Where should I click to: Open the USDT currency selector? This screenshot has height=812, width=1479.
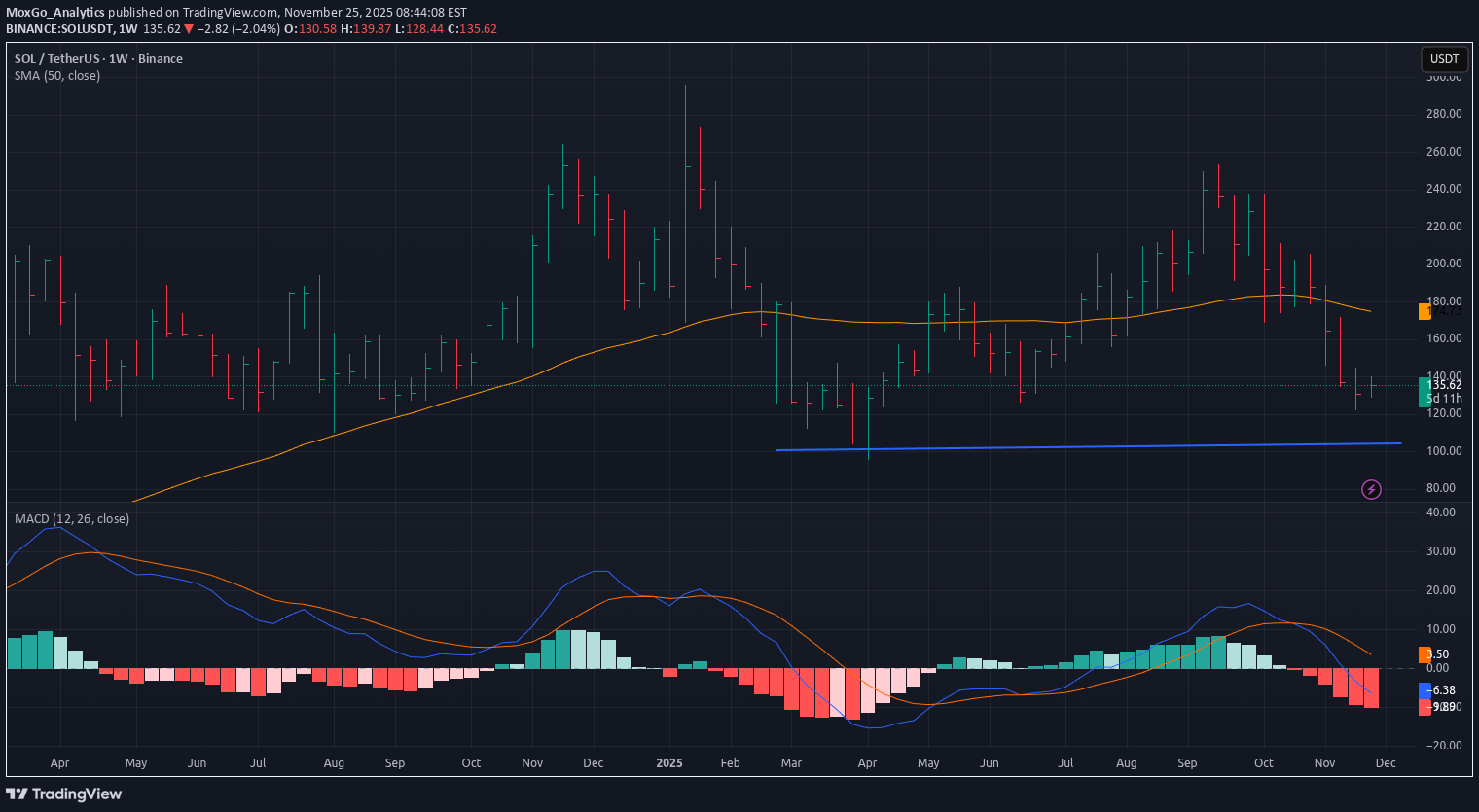pos(1444,59)
